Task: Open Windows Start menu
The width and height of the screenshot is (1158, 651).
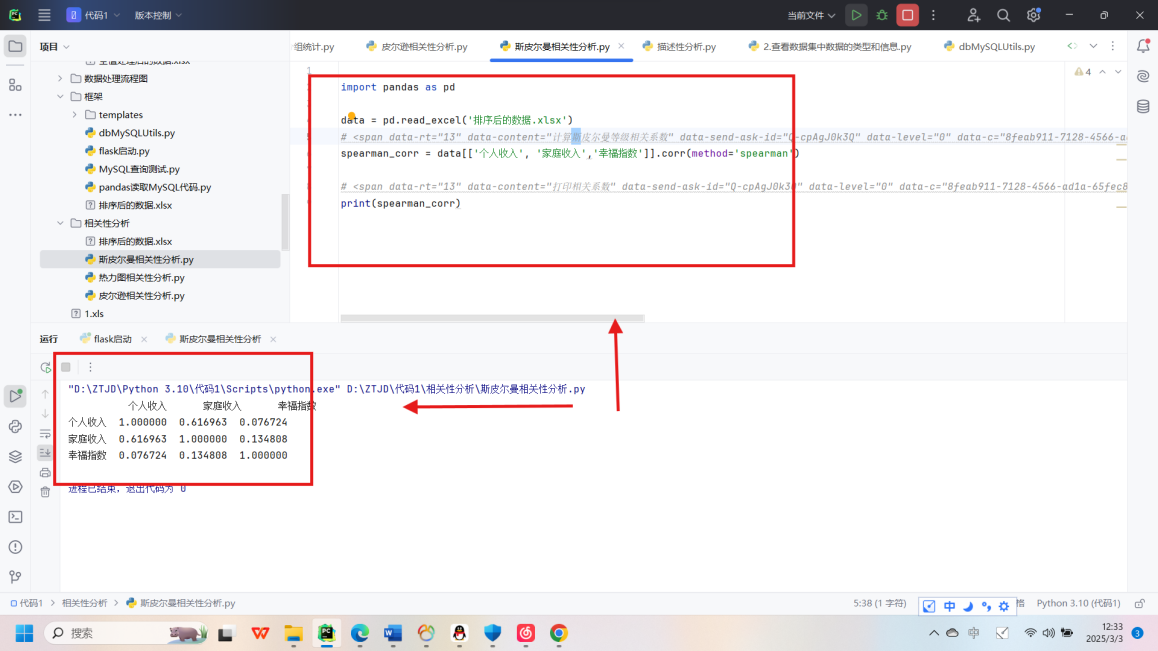Action: tap(24, 633)
